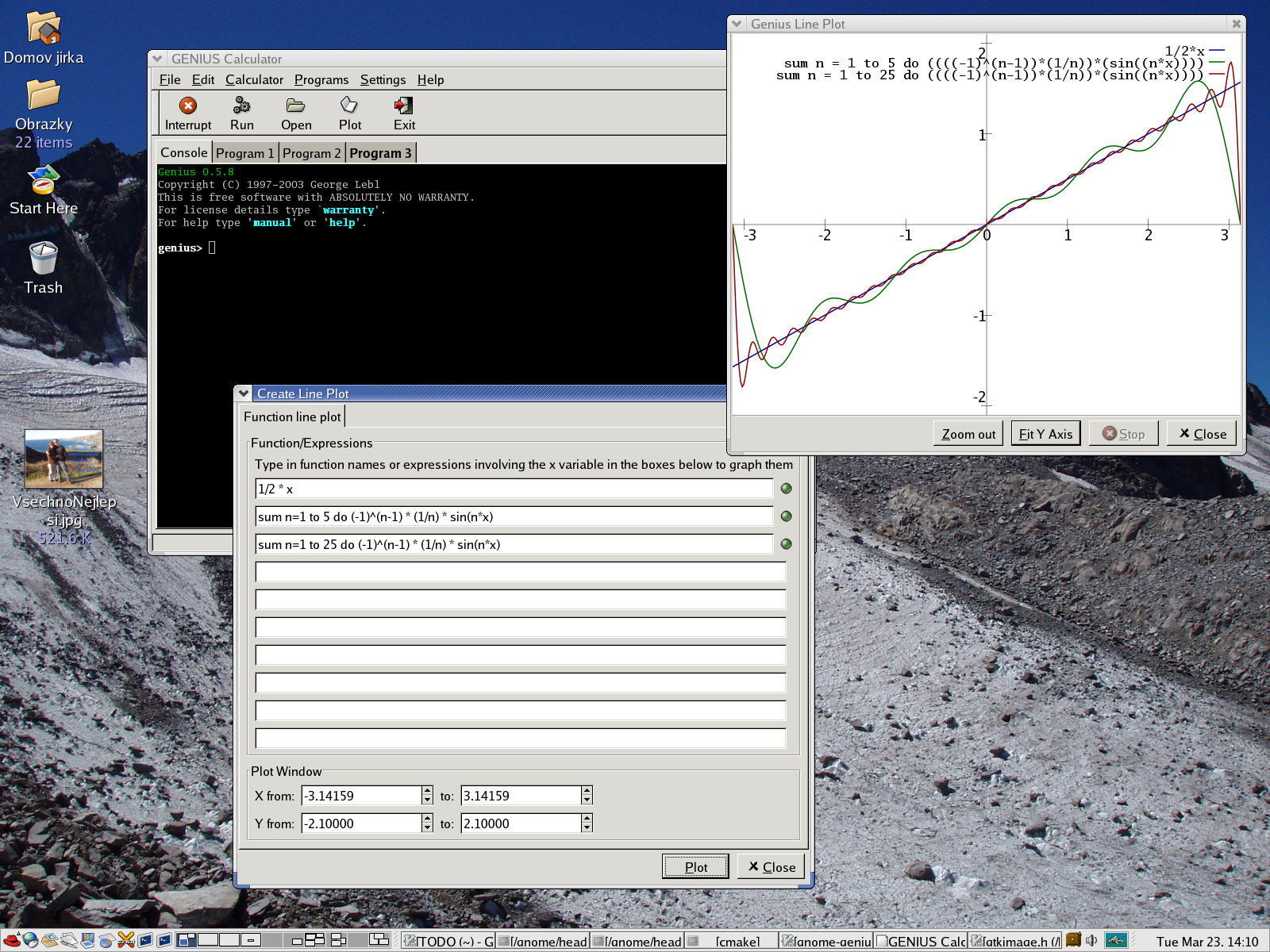Click the fourth empty expression field

(x=521, y=655)
